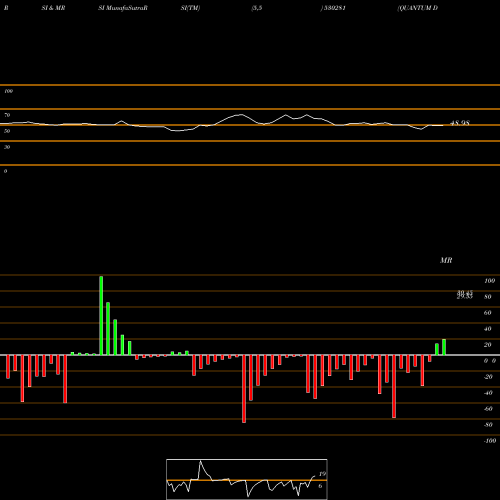Click the MR axis label "-40"
The height and width of the screenshot is (500, 500).
pyautogui.click(x=488, y=393)
